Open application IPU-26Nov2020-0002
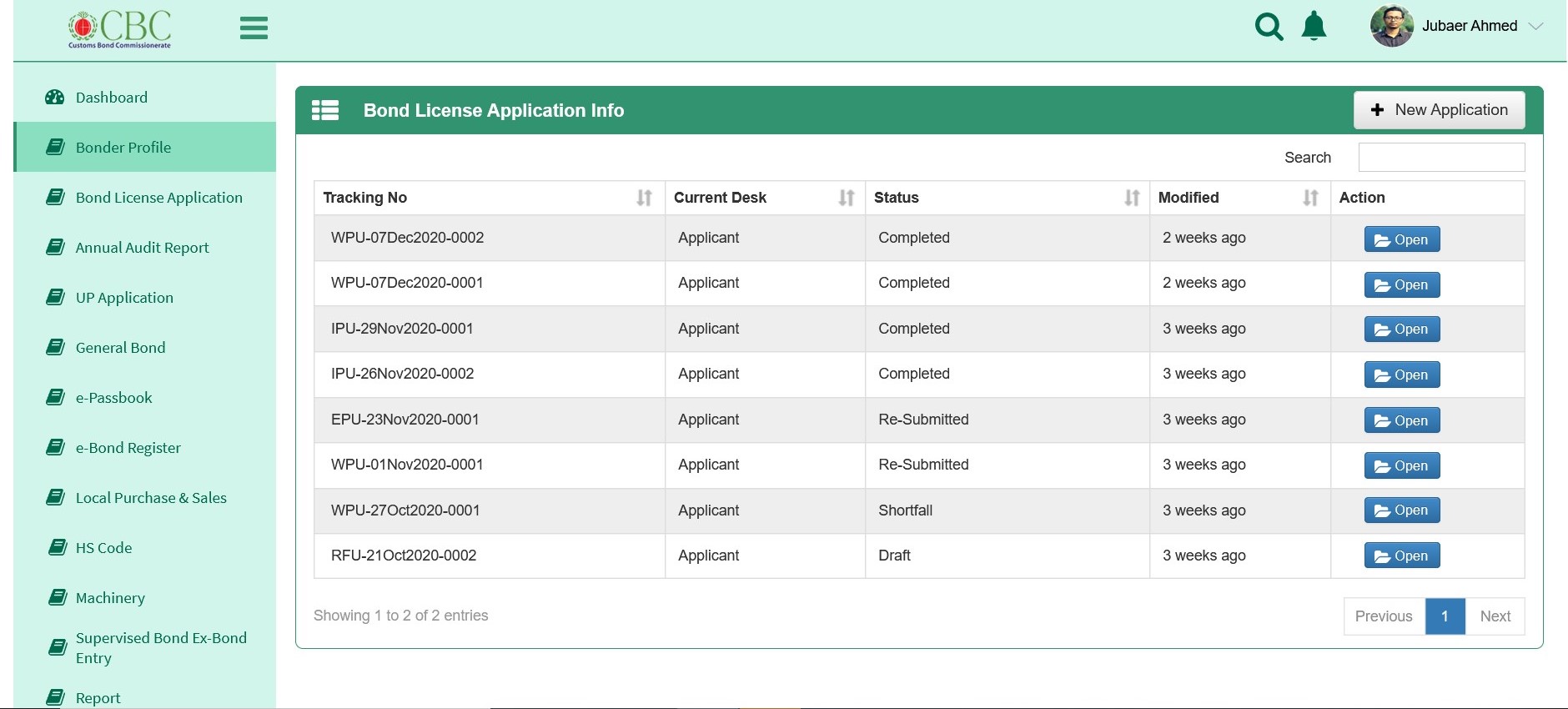1568x709 pixels. point(1402,375)
